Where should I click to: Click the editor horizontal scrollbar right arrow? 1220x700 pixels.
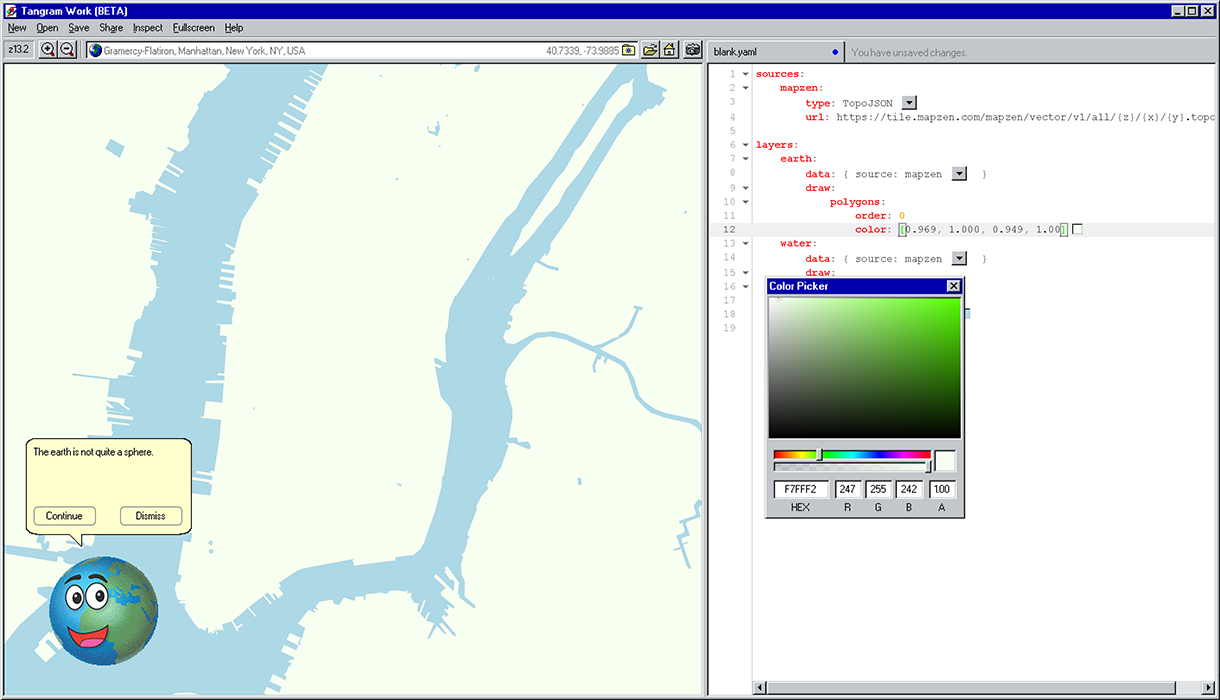1207,687
